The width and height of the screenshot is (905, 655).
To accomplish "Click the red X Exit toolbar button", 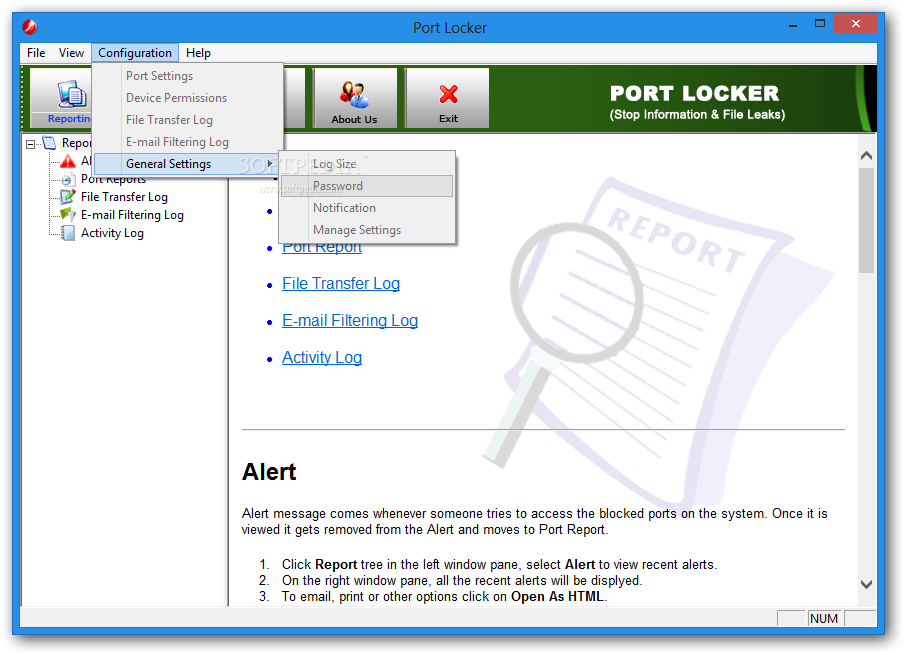I will point(447,98).
